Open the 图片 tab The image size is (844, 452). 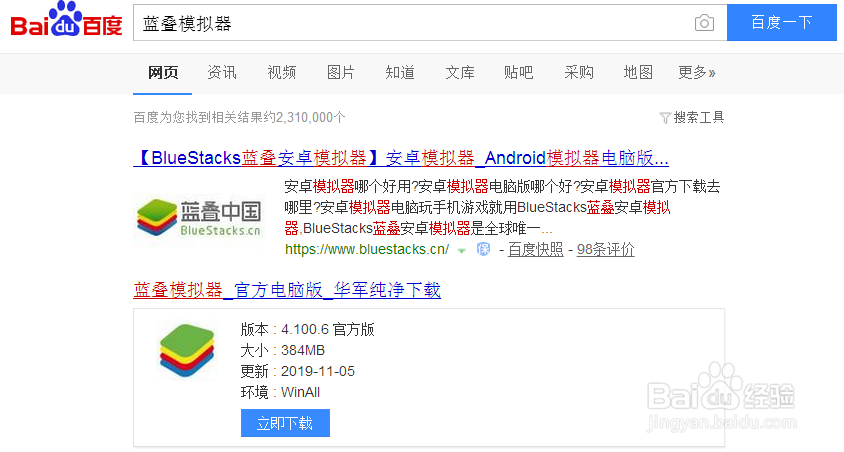tap(341, 72)
